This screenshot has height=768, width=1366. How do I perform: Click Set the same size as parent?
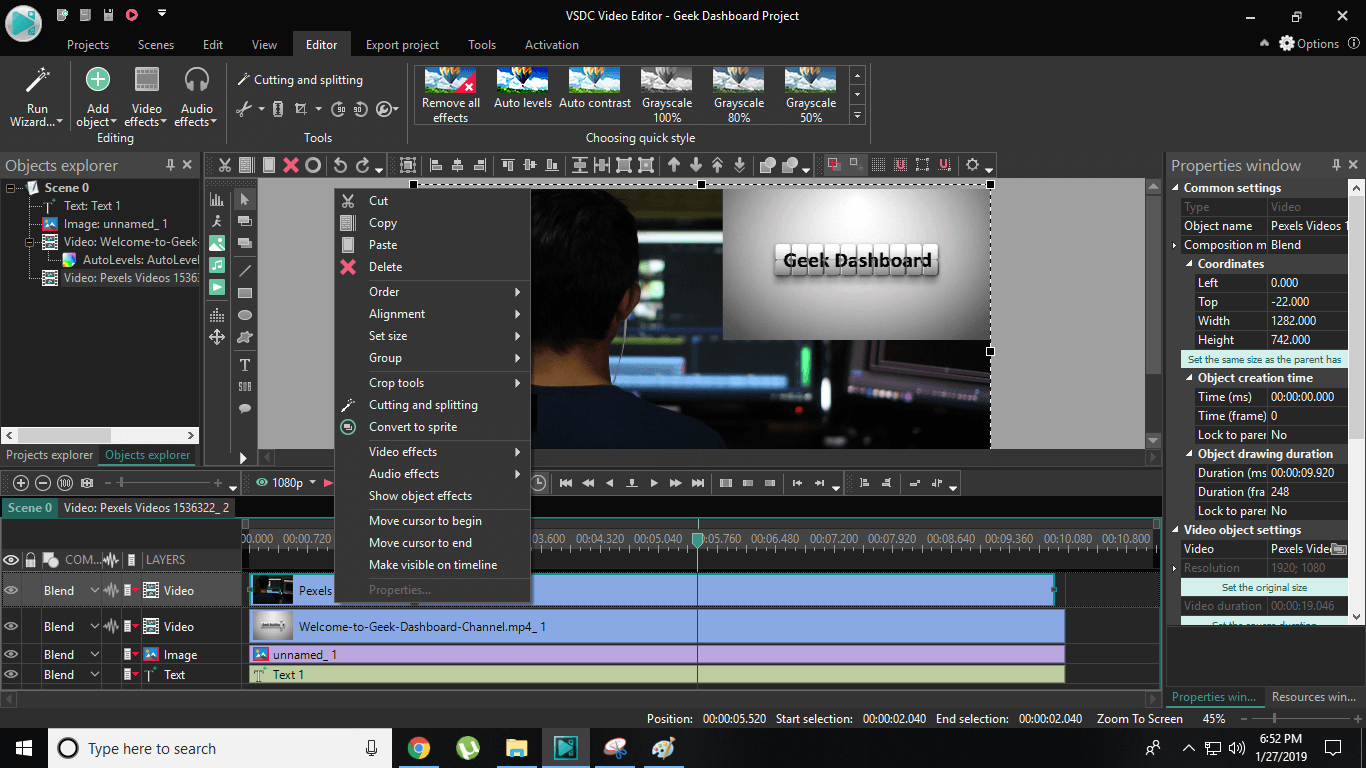click(1264, 358)
